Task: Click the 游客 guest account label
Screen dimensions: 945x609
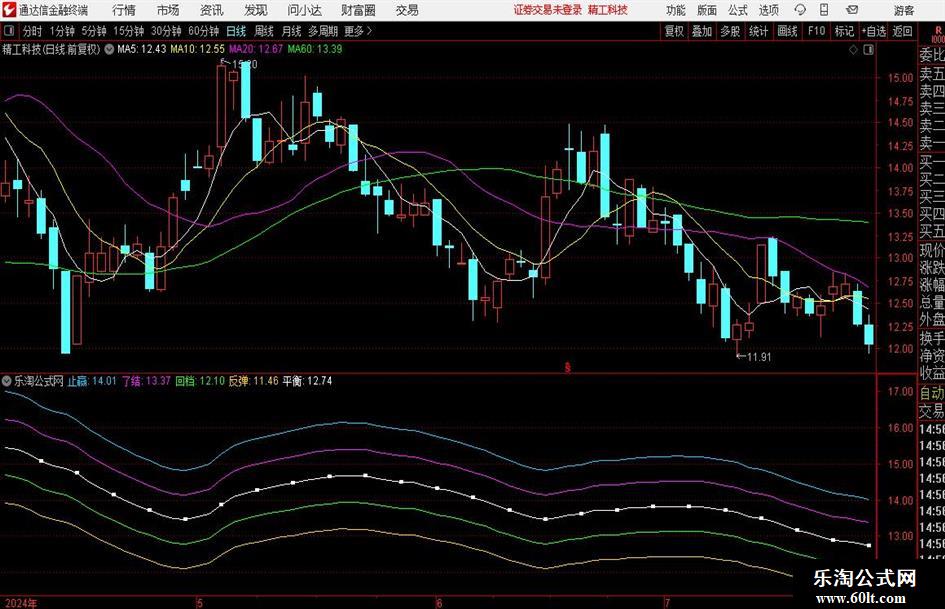Action: tap(903, 10)
